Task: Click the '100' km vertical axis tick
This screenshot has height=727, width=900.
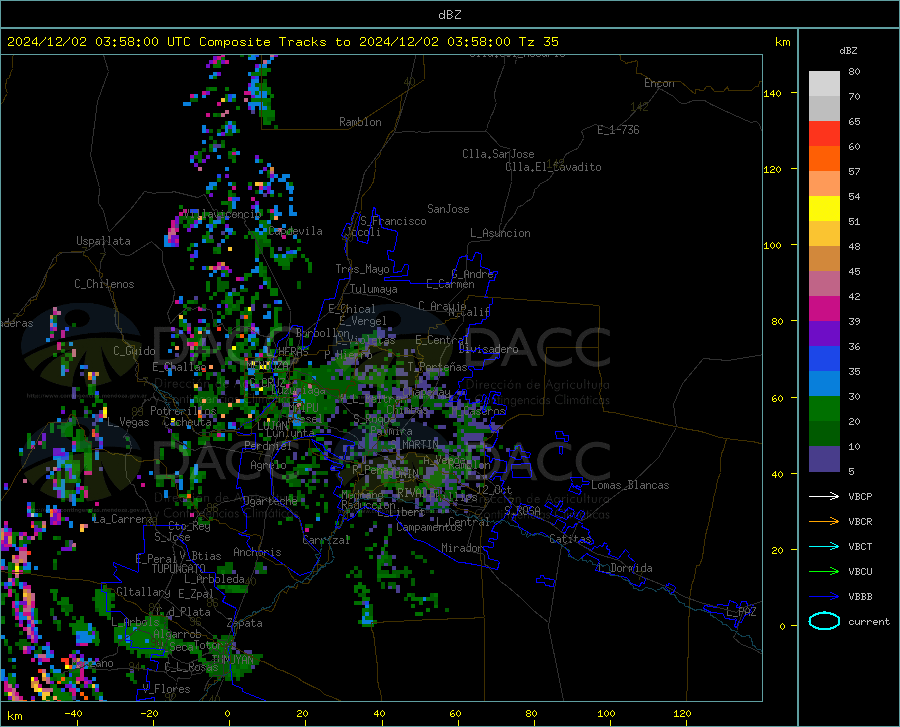Action: 772,245
